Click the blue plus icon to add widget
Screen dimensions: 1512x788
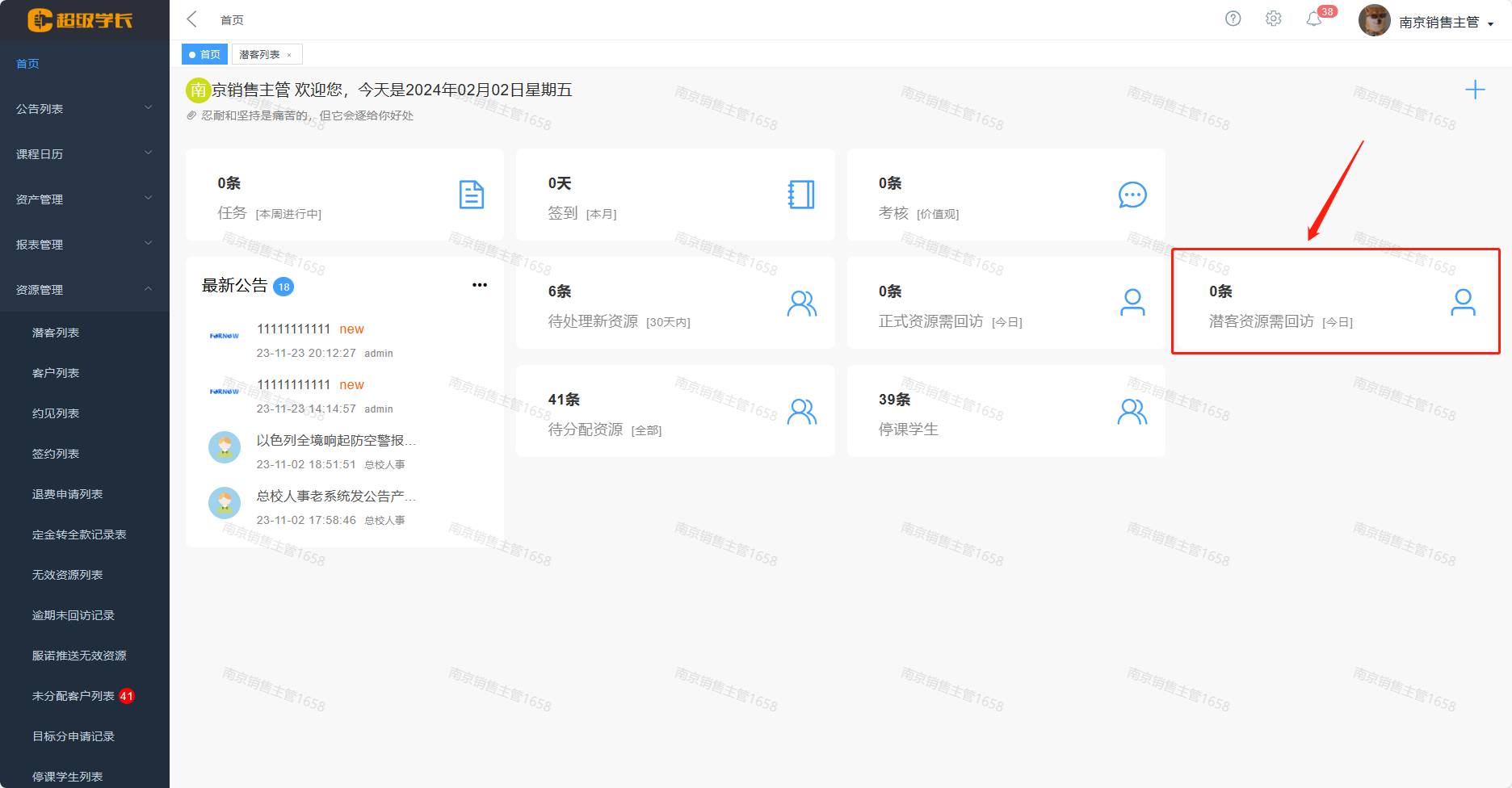(1475, 90)
